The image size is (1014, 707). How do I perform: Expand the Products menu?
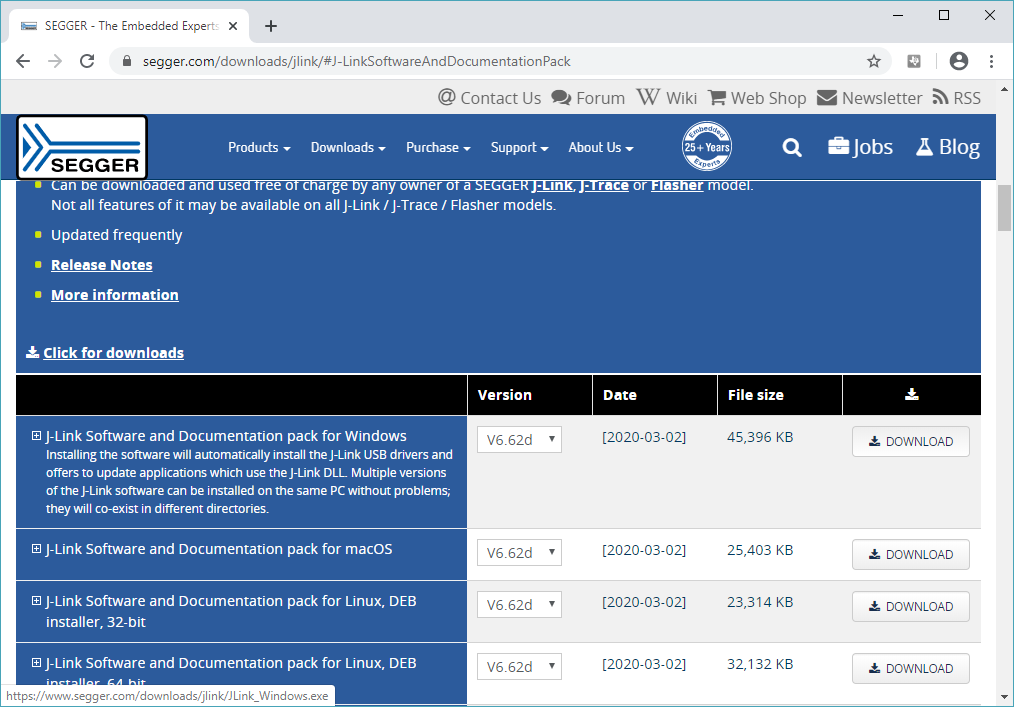click(x=259, y=147)
